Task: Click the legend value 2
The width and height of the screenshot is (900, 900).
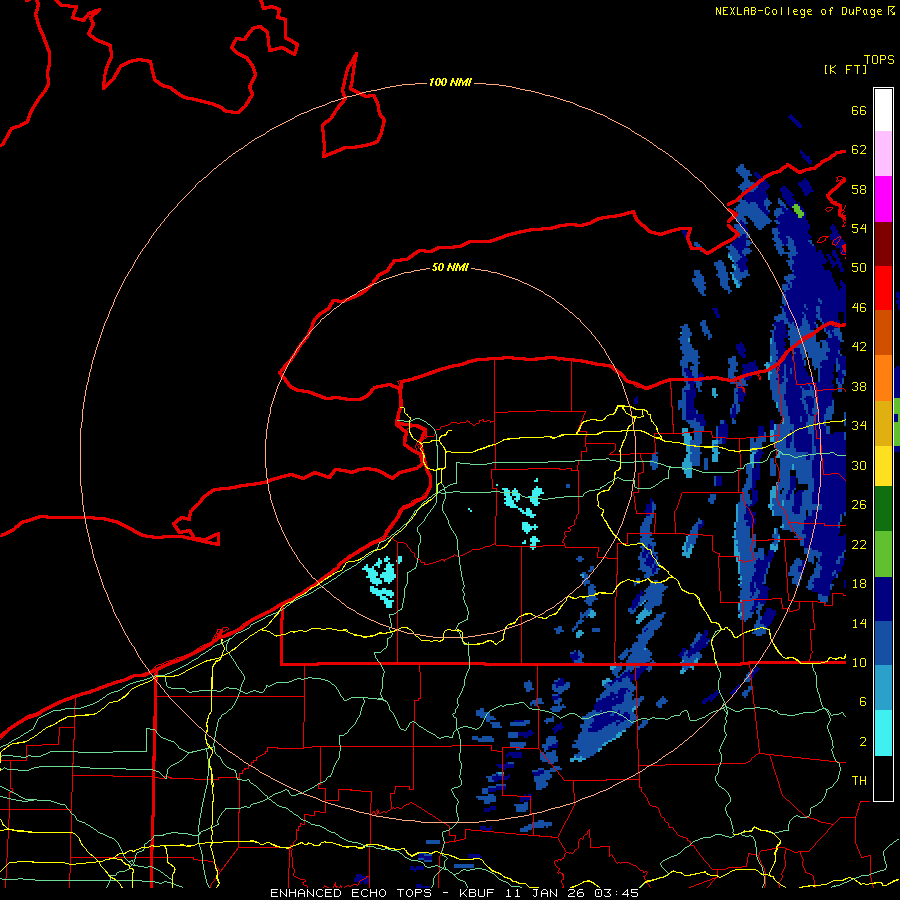Action: pos(863,742)
